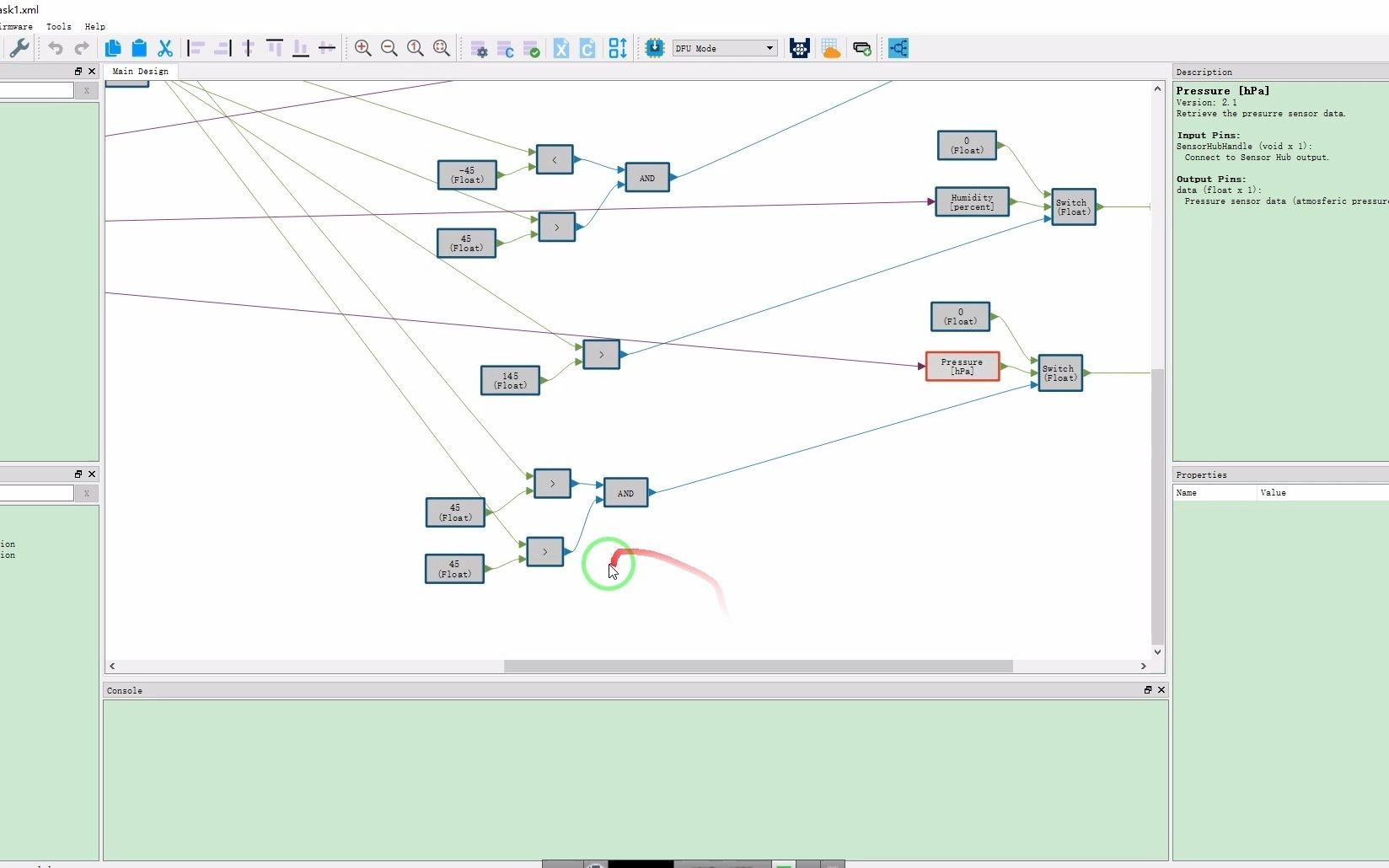Screen dimensions: 1389x868
Task: Align selected blocks to bottom edge
Action: click(301, 48)
